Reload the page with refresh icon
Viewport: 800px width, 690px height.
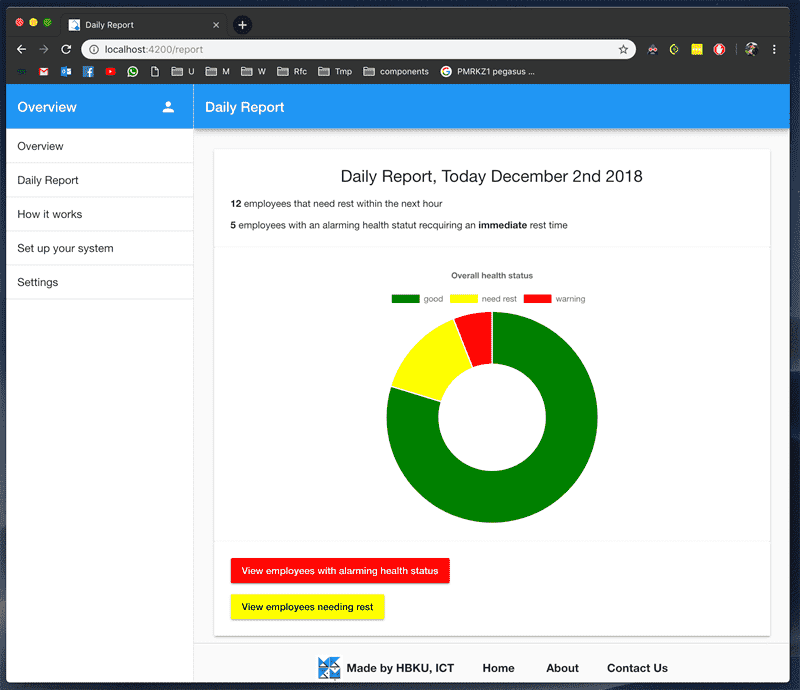pyautogui.click(x=66, y=50)
